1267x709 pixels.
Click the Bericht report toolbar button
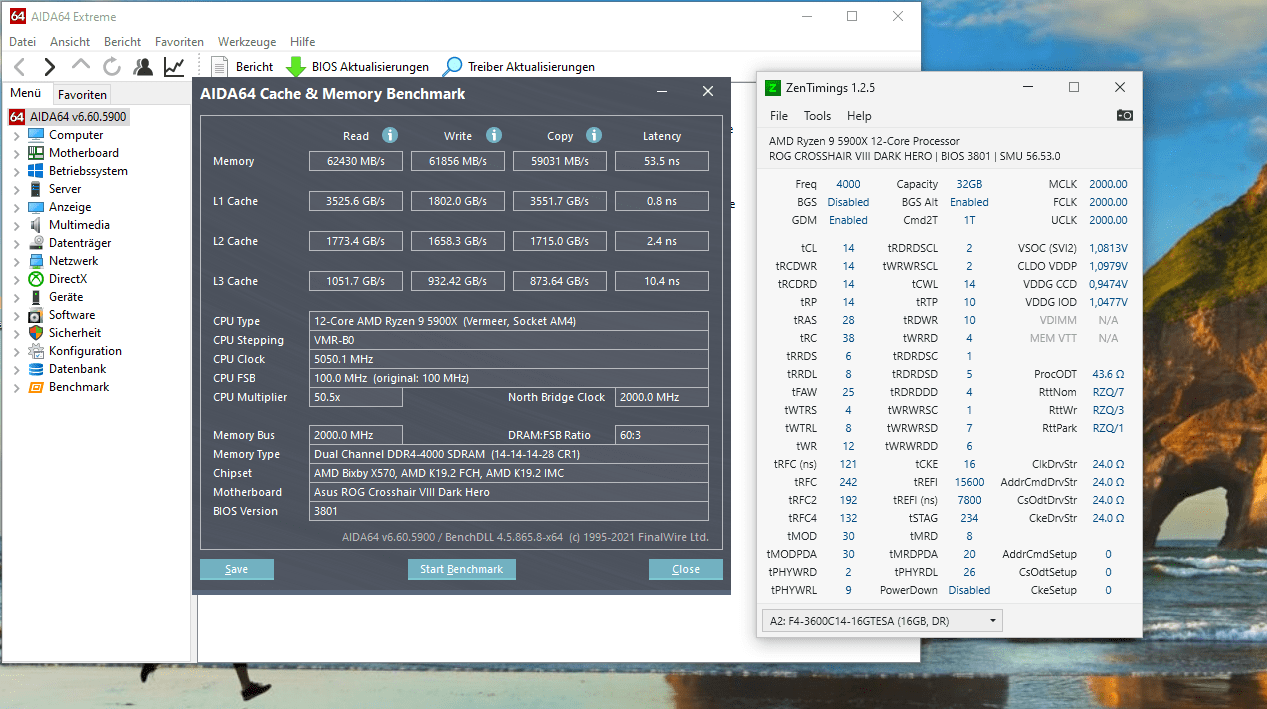click(242, 67)
